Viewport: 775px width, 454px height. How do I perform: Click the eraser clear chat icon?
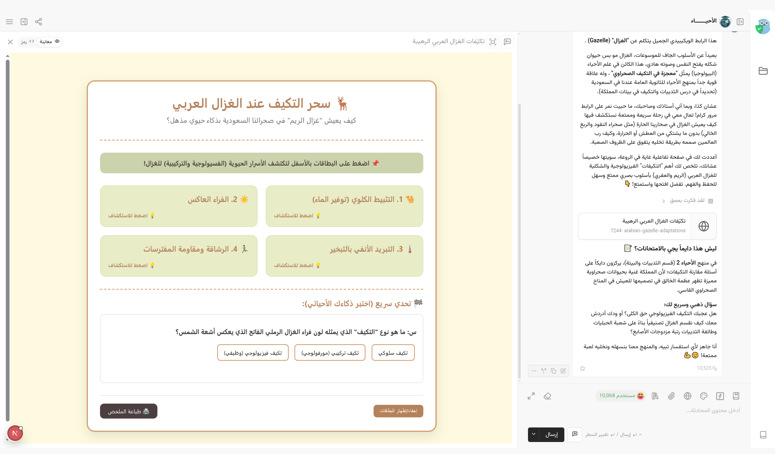(547, 396)
